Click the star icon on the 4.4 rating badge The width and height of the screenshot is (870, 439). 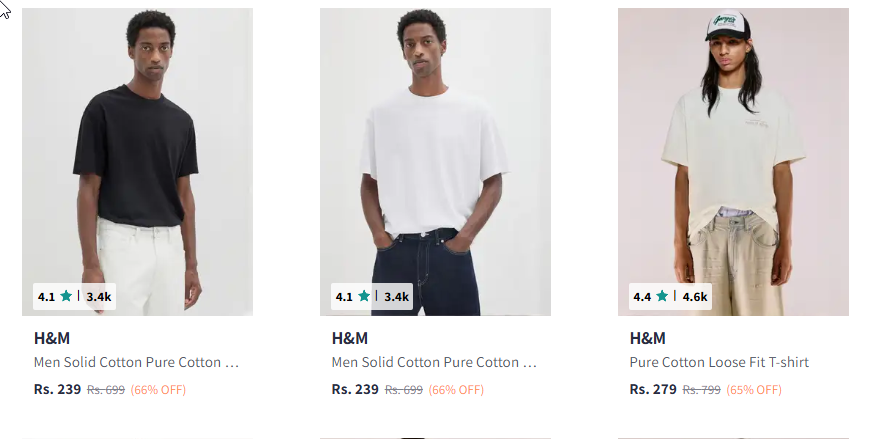(x=662, y=296)
